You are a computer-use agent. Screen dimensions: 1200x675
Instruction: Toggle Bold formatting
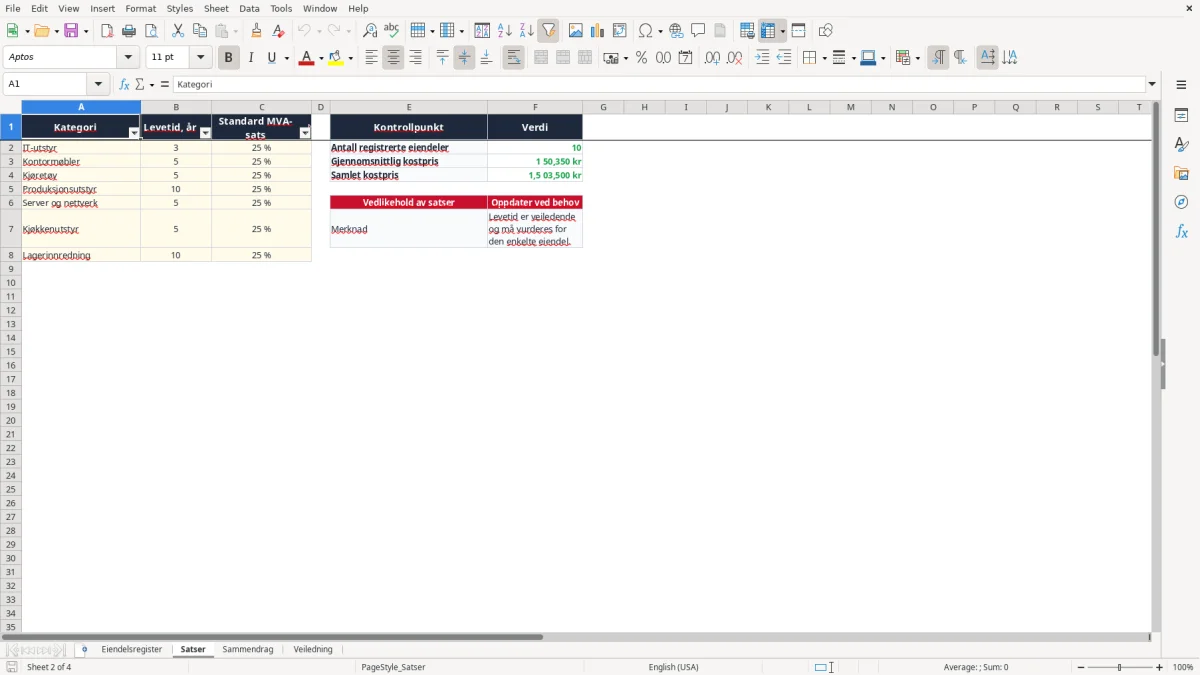pos(228,58)
